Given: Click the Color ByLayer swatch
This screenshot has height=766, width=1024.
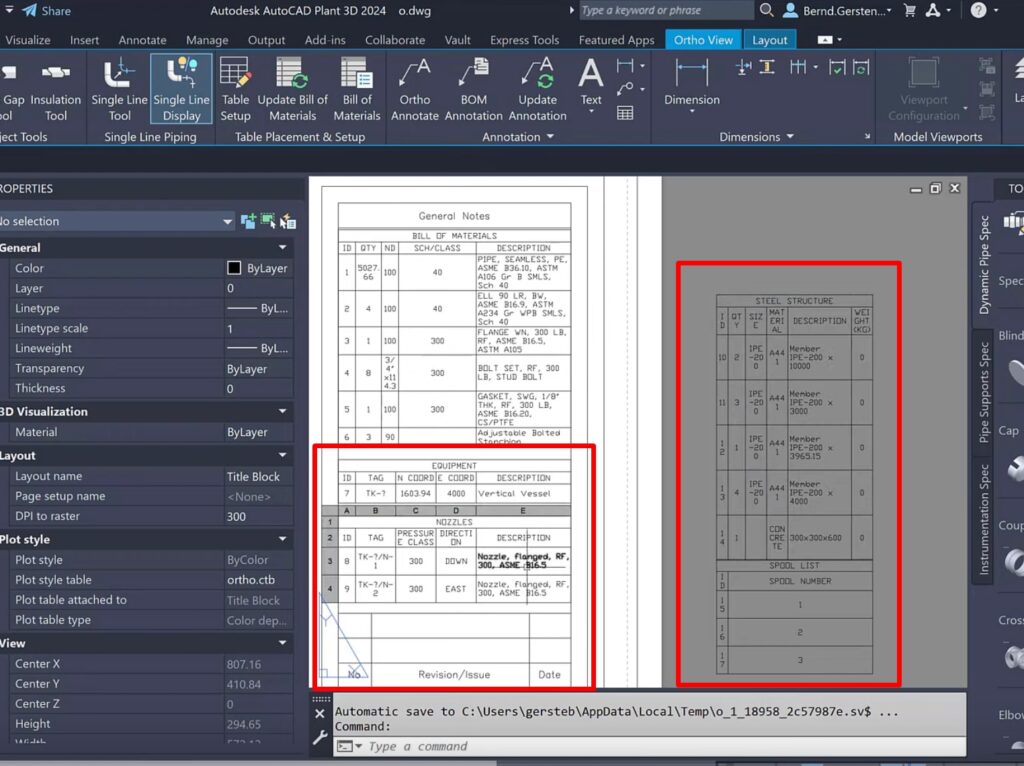Looking at the screenshot, I should point(234,268).
